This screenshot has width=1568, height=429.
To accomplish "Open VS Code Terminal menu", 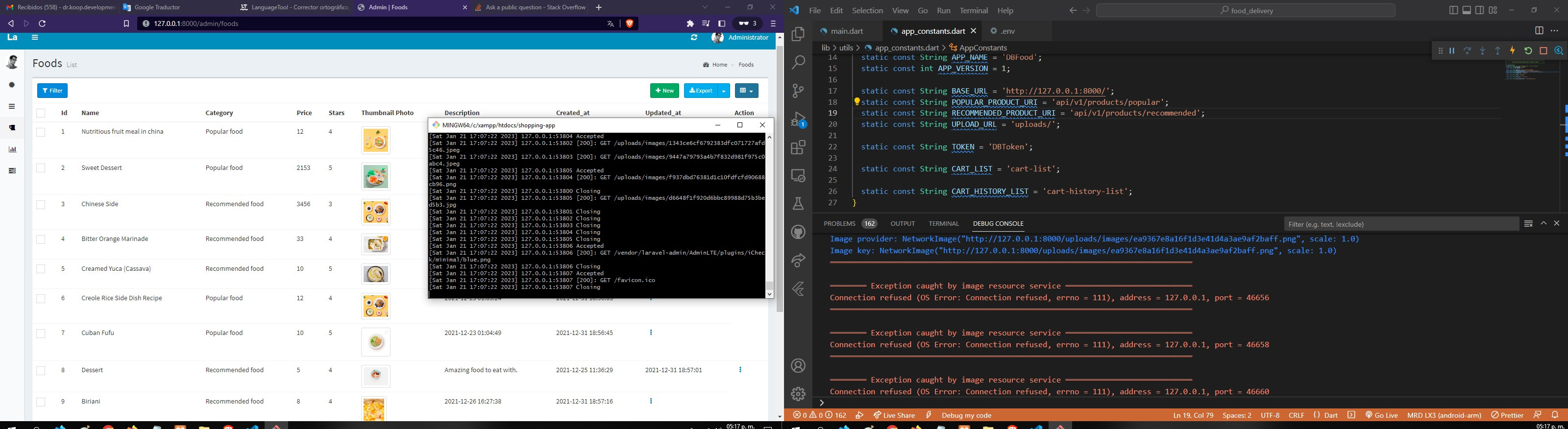I will pos(974,11).
